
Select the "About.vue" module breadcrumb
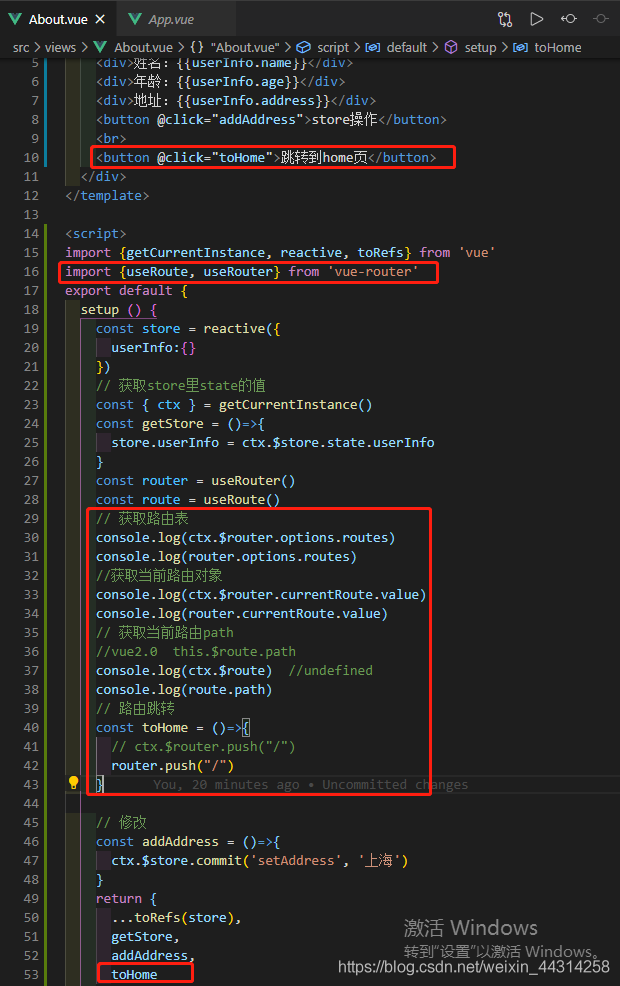[x=245, y=48]
